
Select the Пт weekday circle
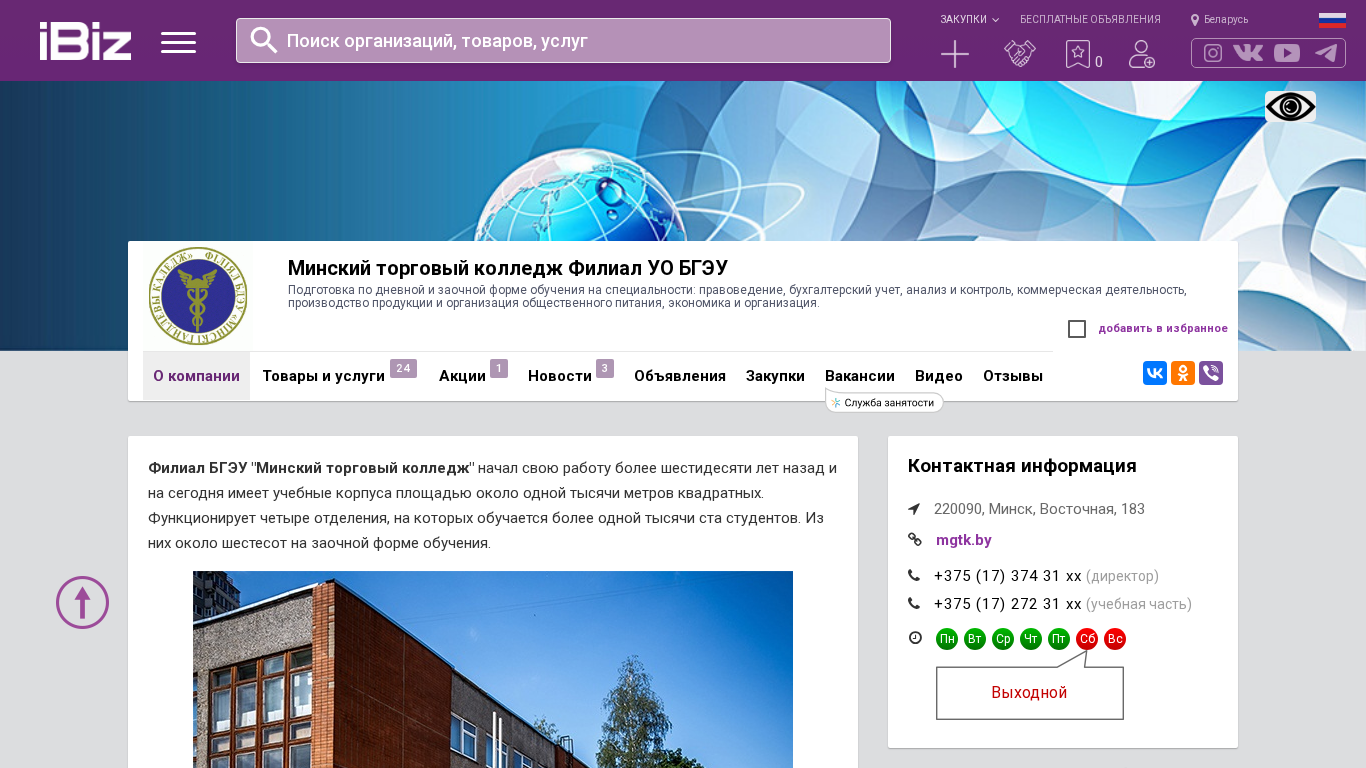pos(1059,639)
